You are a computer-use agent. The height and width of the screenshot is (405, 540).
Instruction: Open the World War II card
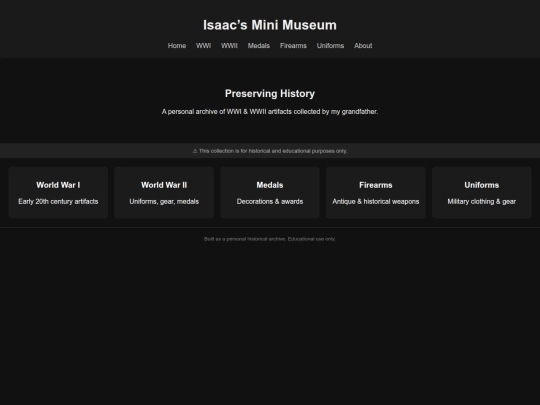pyautogui.click(x=164, y=193)
